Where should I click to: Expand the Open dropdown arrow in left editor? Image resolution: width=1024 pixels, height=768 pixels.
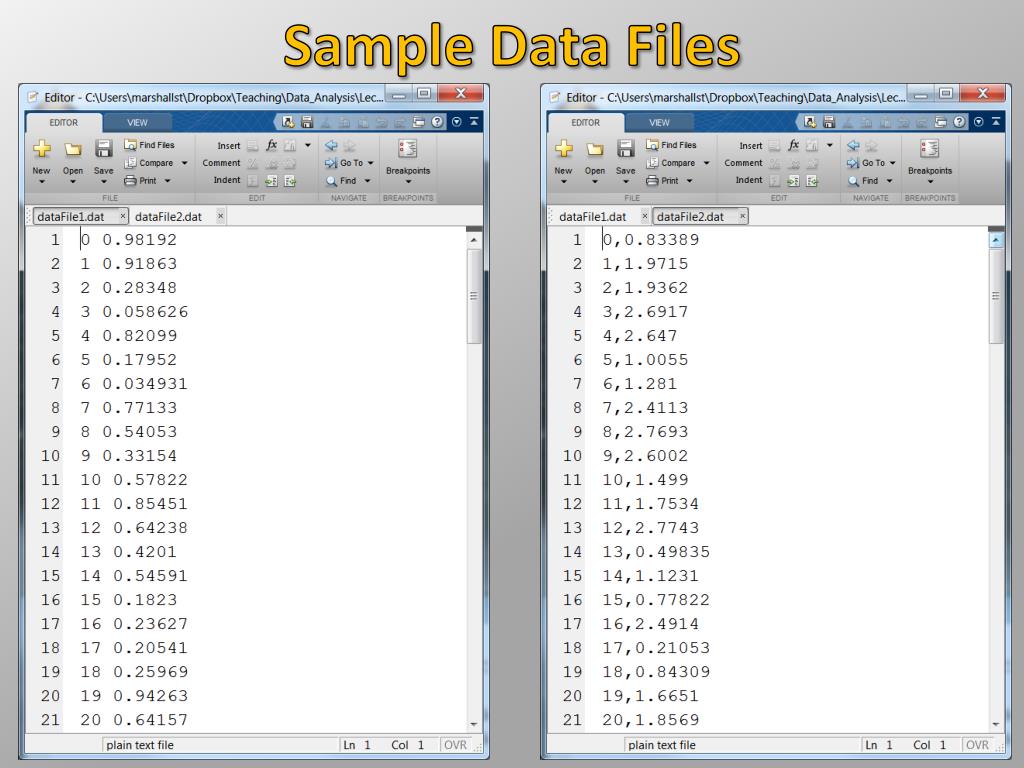(x=72, y=182)
